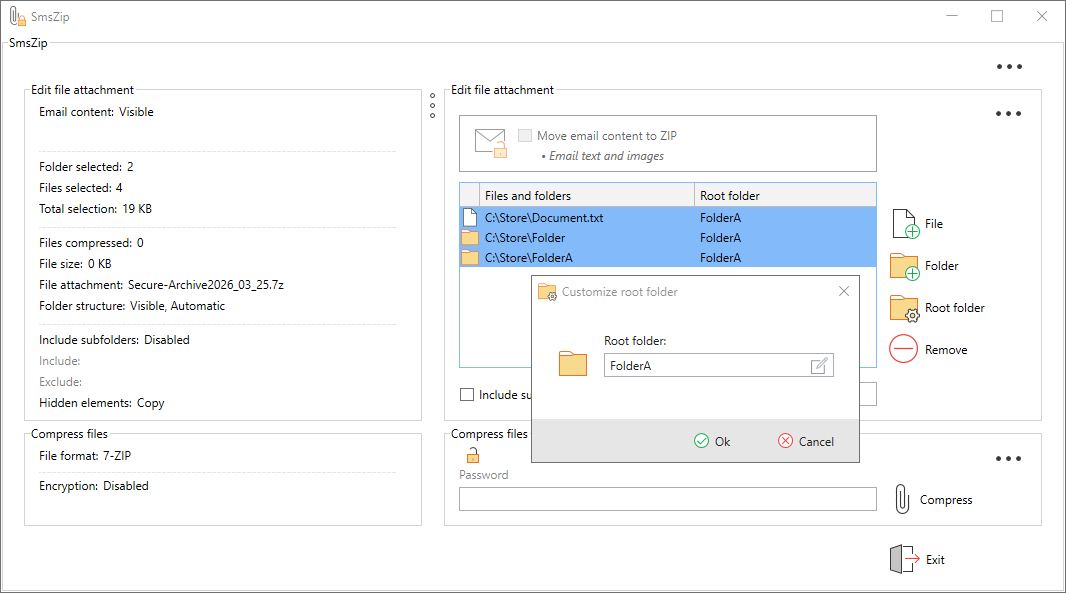1066x593 pixels.
Task: Close the Customize root folder dialog
Action: pos(843,291)
